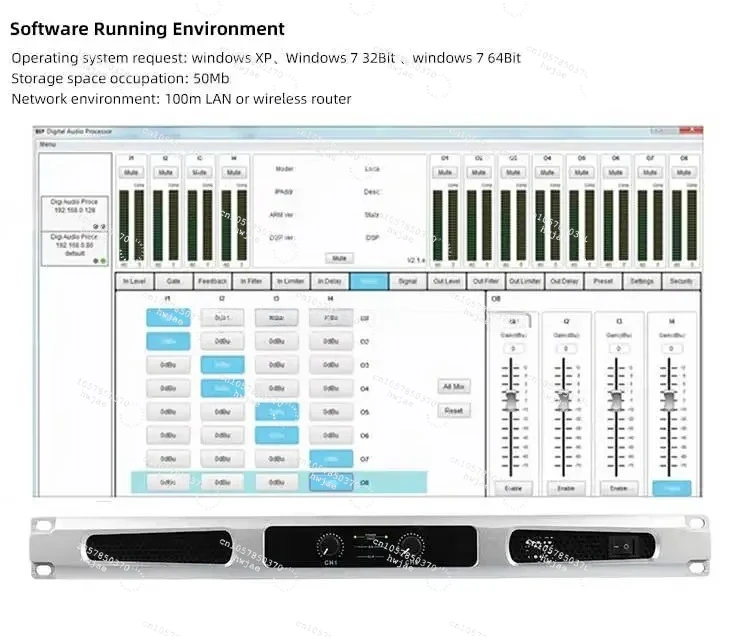Toggle matrix cell I3 to O8
750x639 pixels.
[x=277, y=483]
